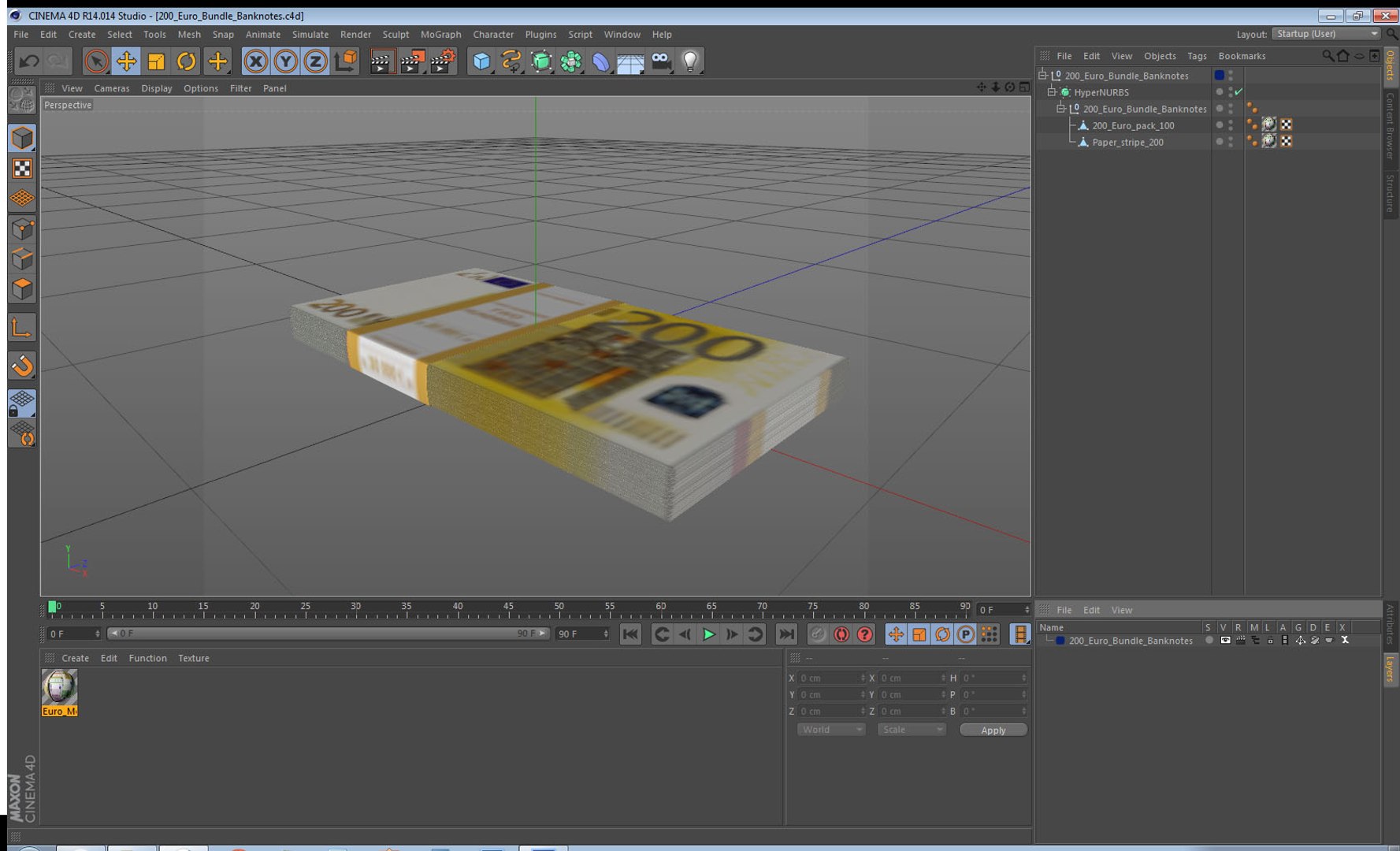Add a Camera object
The width and height of the screenshot is (1400, 851).
(661, 61)
